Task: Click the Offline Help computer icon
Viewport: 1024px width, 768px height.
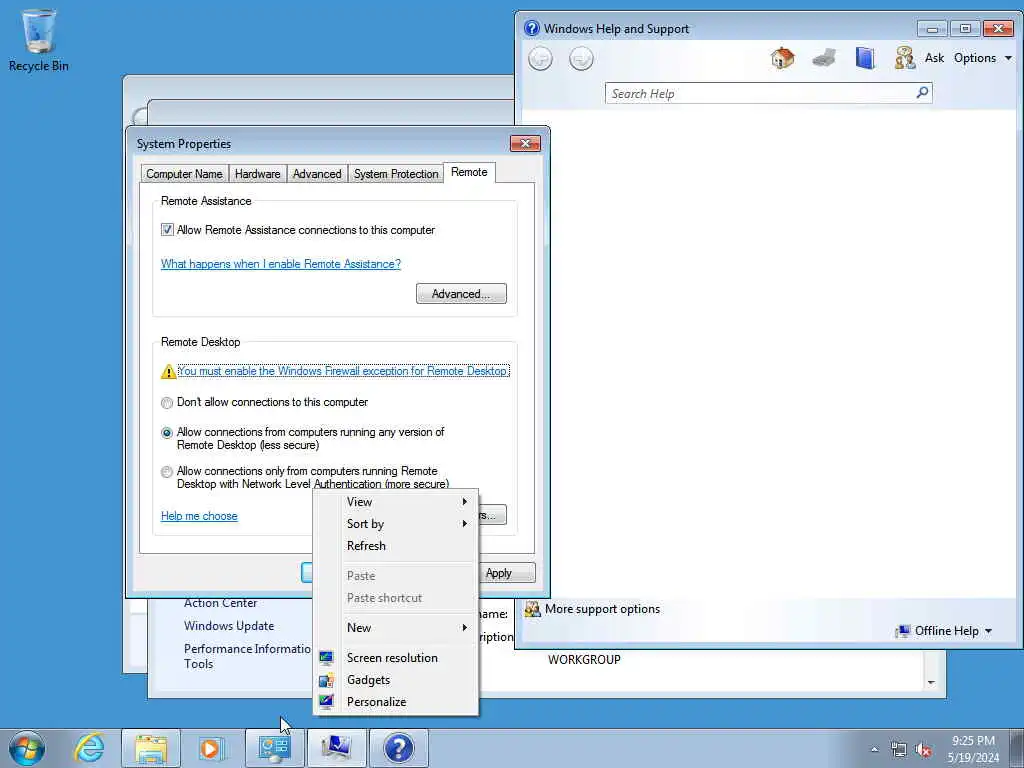Action: (903, 631)
